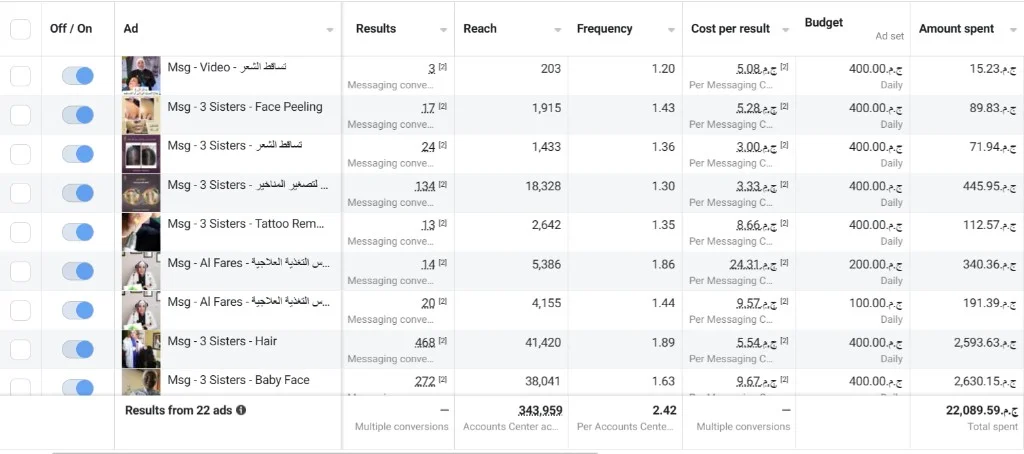Check the select-all checkbox in header
Viewport: 1024px width, 454px height.
(x=20, y=29)
